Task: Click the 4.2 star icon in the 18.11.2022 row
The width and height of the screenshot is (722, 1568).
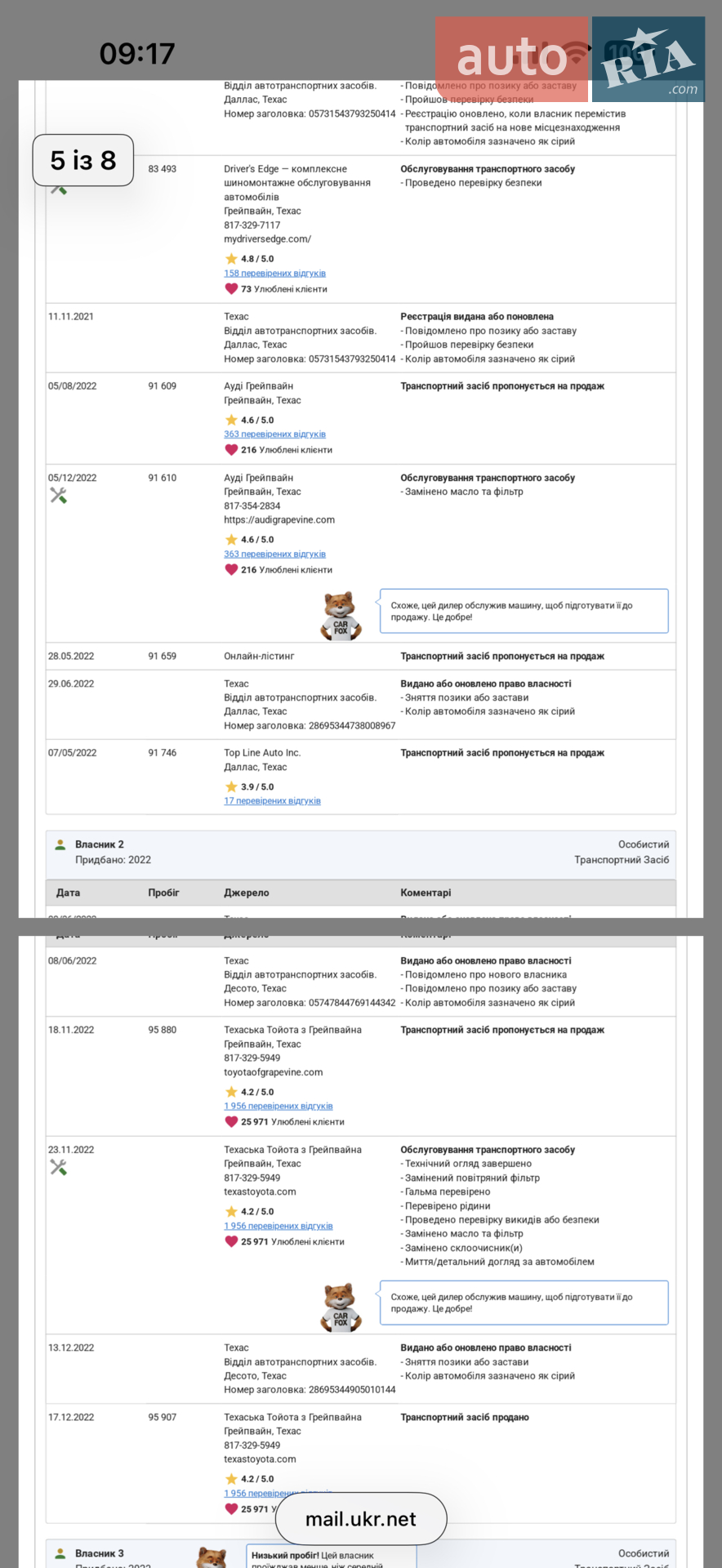Action: pos(231,1092)
